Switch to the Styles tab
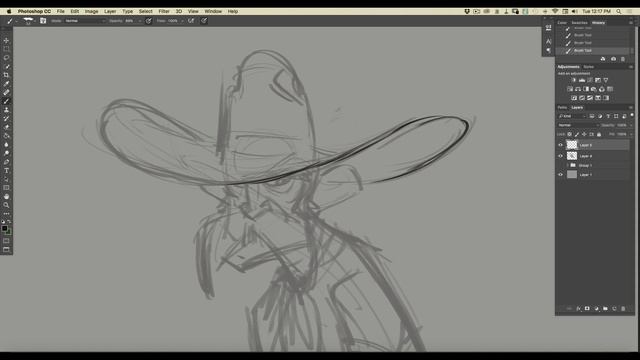640x360 pixels. [x=589, y=67]
